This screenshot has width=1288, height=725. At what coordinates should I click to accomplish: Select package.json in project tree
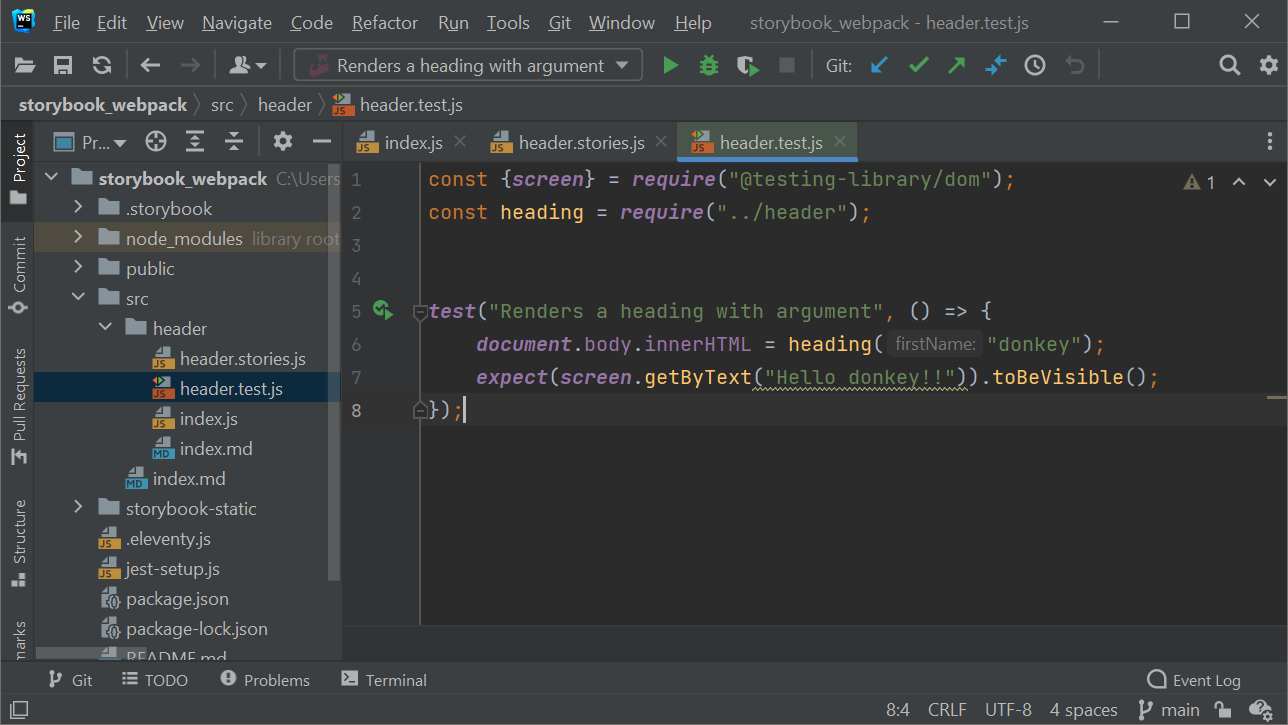pyautogui.click(x=177, y=598)
